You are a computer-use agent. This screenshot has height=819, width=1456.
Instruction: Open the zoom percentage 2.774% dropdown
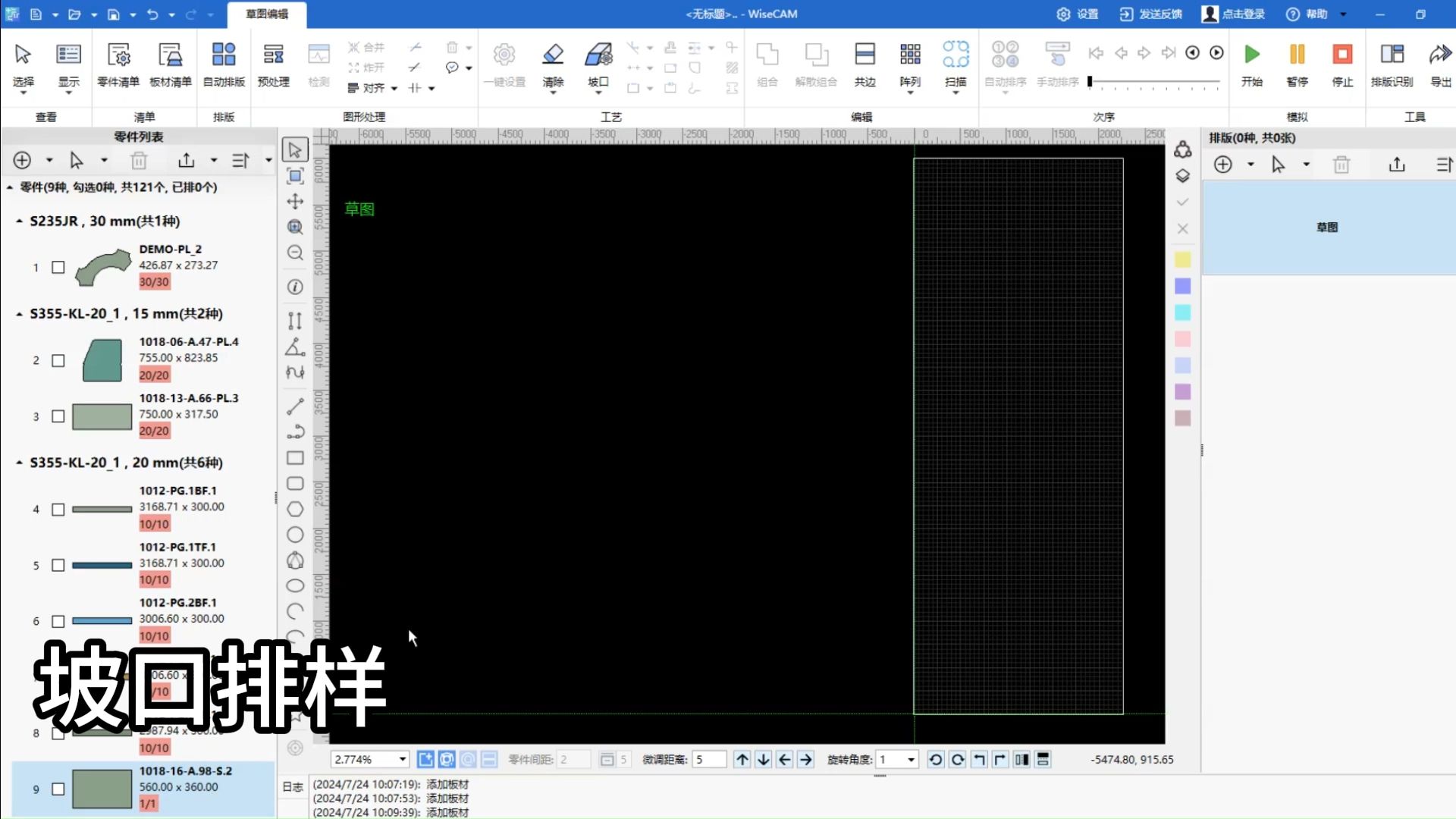pos(403,759)
